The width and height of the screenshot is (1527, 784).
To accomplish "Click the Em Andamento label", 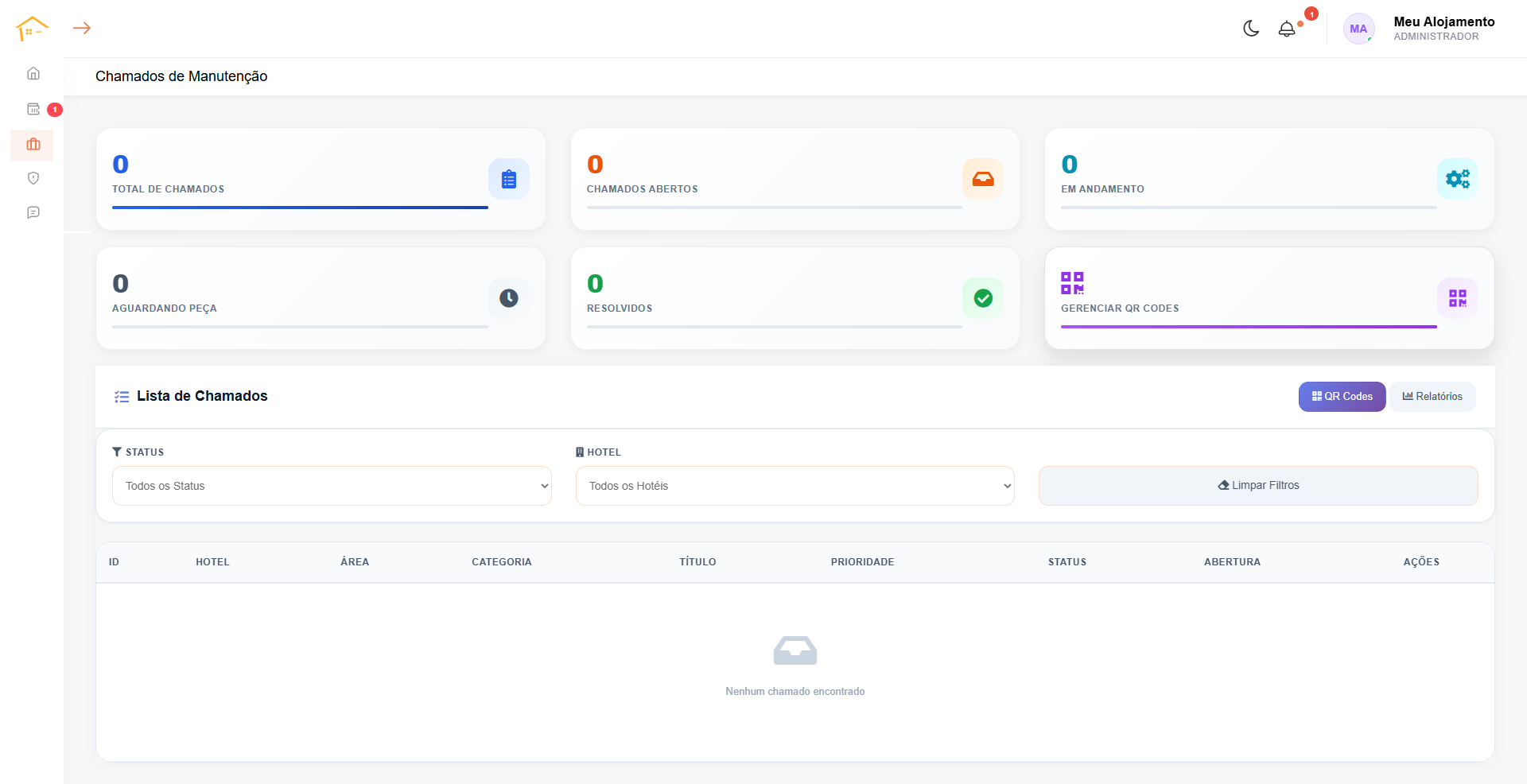I will point(1102,189).
